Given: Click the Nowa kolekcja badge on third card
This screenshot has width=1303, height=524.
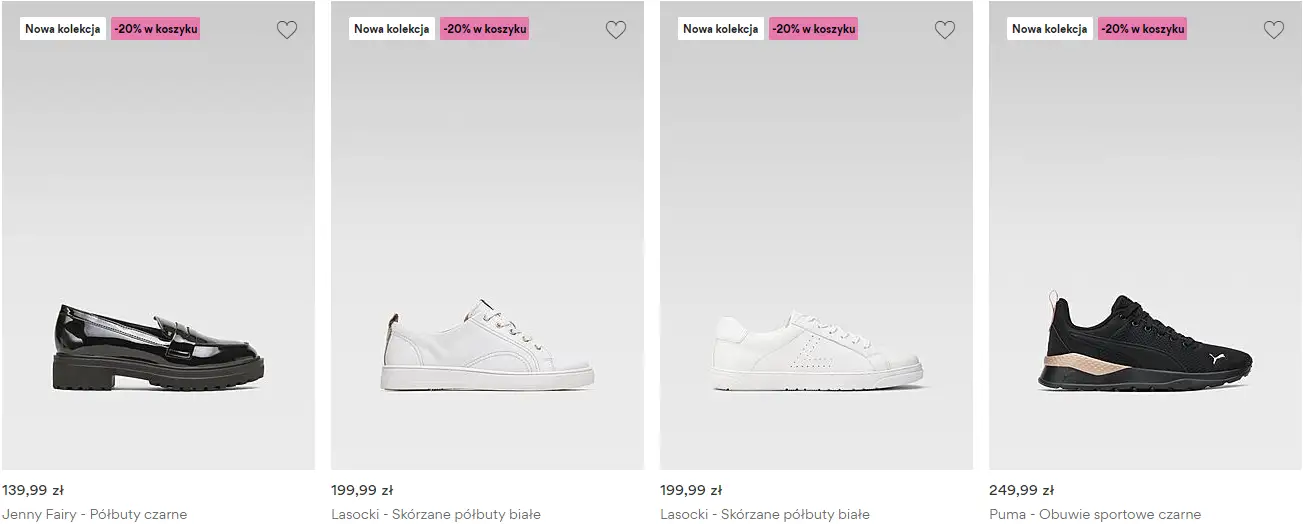Looking at the screenshot, I should point(721,29).
